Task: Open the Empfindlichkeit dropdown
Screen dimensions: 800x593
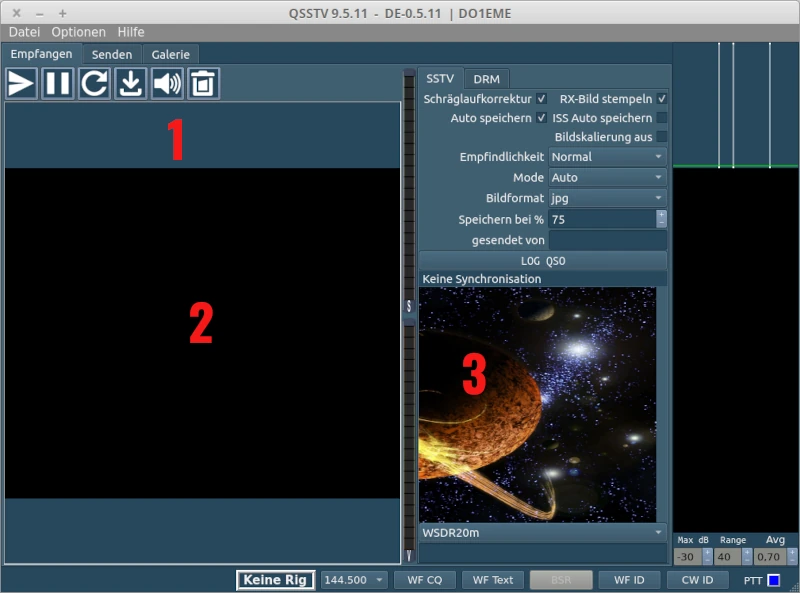Action: [x=607, y=157]
